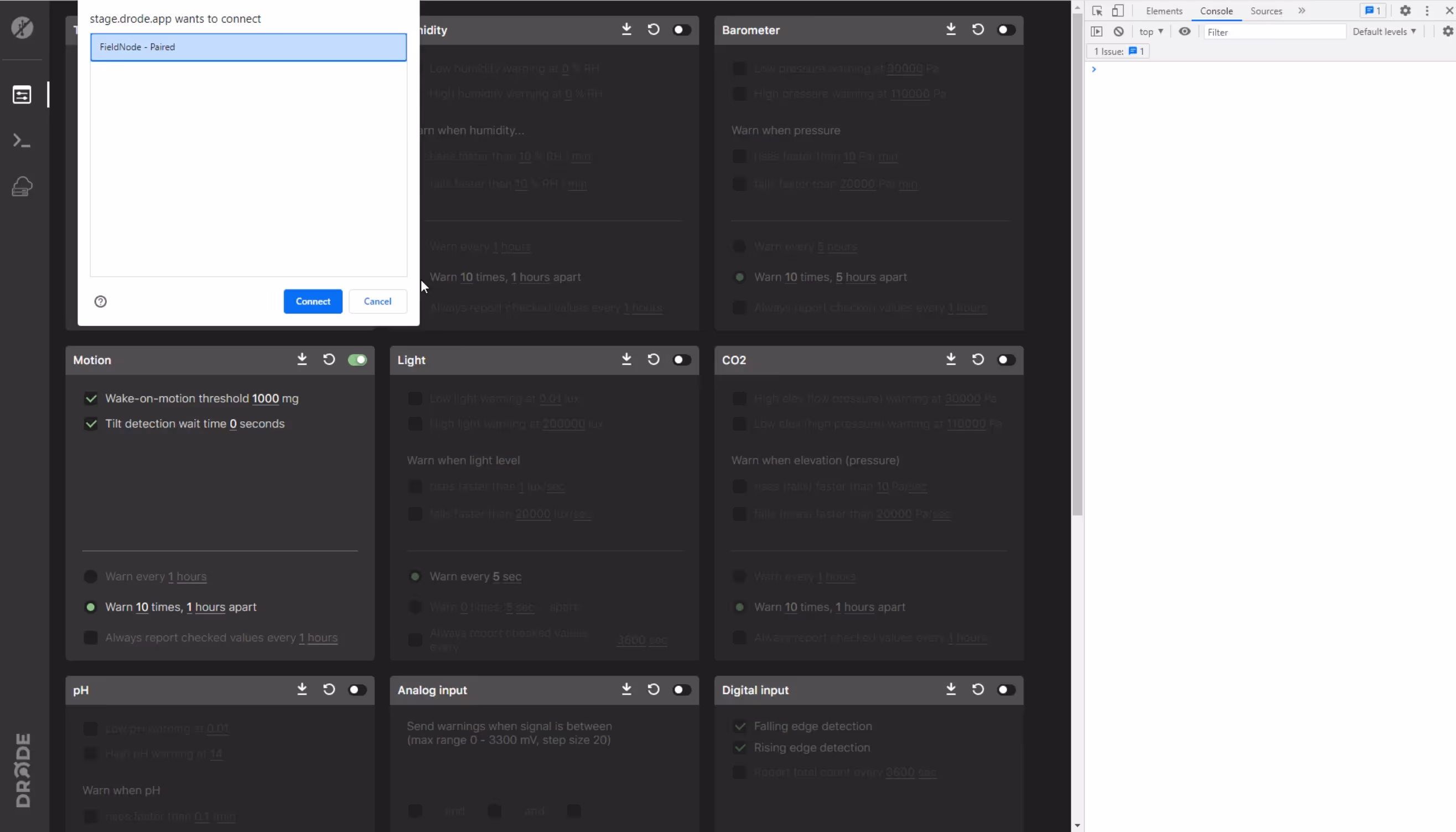Screen dimensions: 1456x832
Task: Download the Digital input card settings
Action: [951, 690]
